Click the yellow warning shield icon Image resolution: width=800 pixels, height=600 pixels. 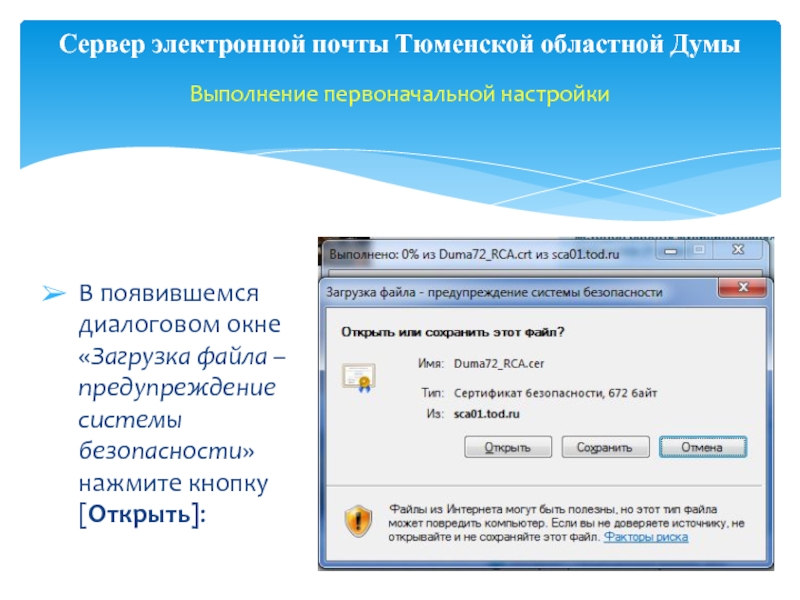click(x=358, y=521)
